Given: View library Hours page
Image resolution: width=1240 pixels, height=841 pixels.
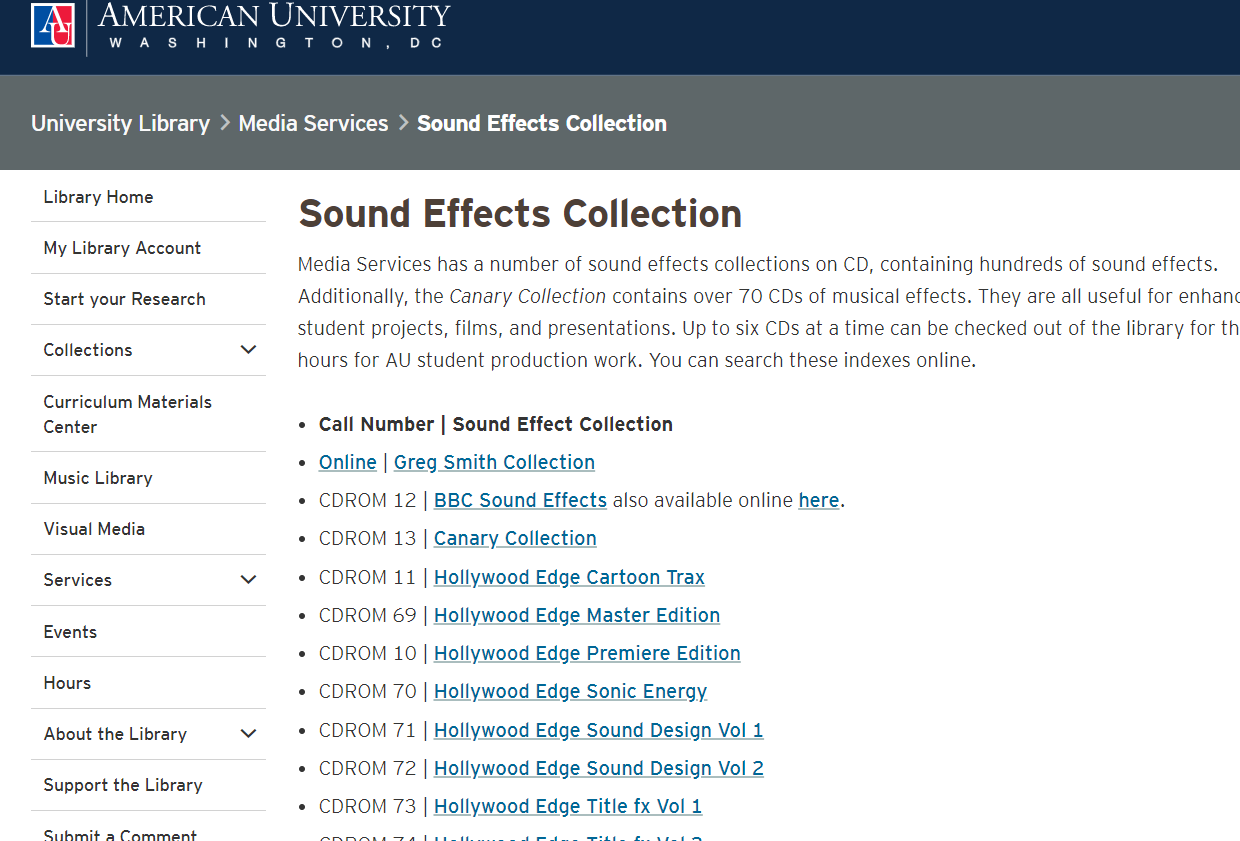Looking at the screenshot, I should point(67,683).
